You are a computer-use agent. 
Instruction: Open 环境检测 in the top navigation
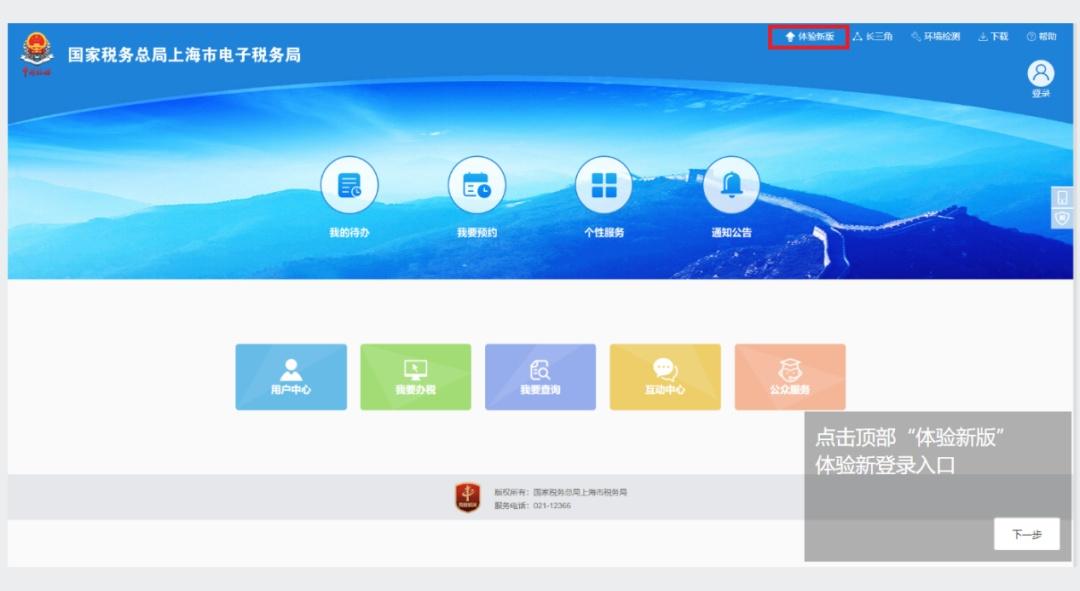coord(935,37)
